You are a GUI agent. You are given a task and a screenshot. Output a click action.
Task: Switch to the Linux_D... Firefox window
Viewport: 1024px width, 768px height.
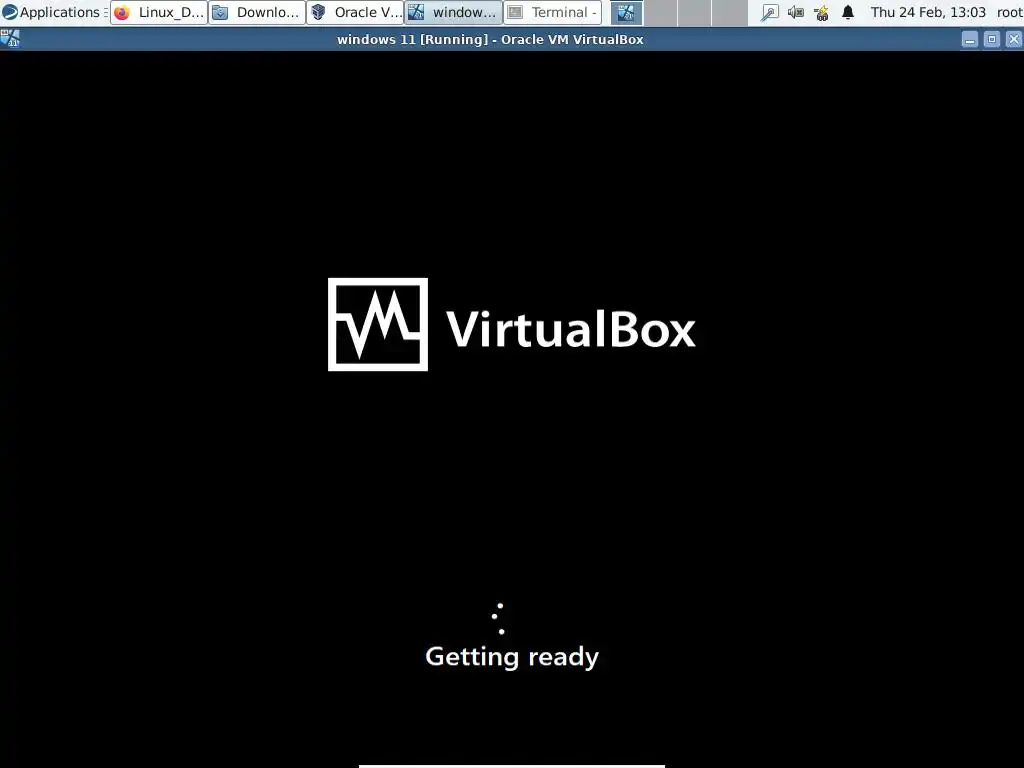(159, 12)
